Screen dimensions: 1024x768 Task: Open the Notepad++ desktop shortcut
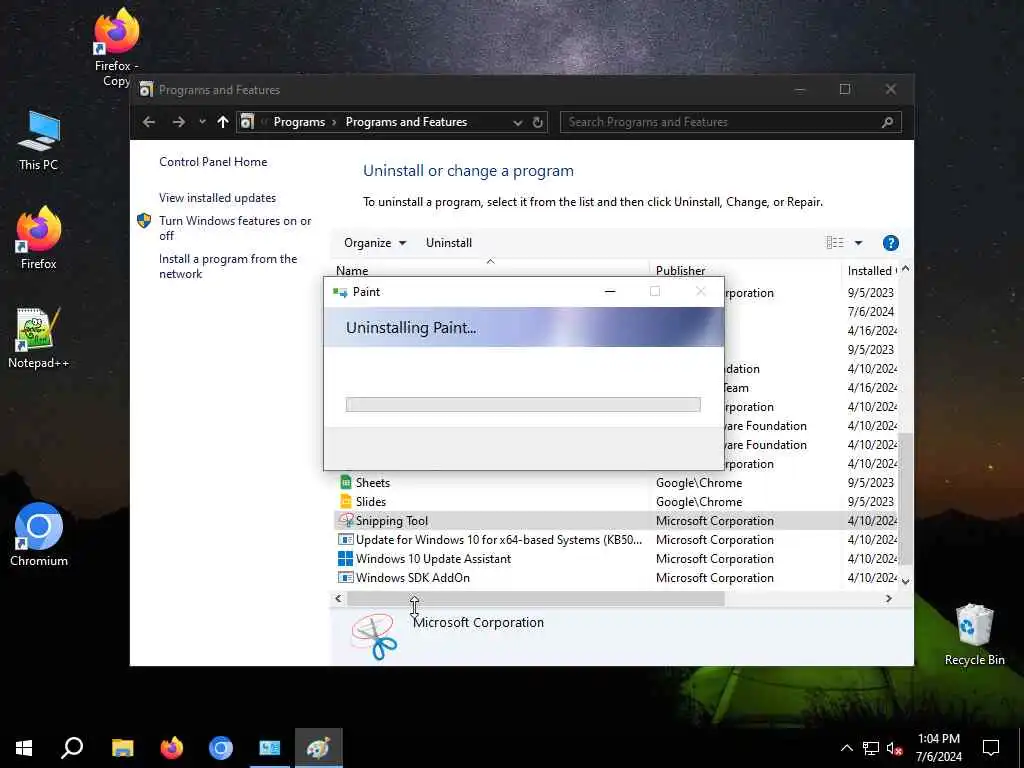pyautogui.click(x=39, y=338)
